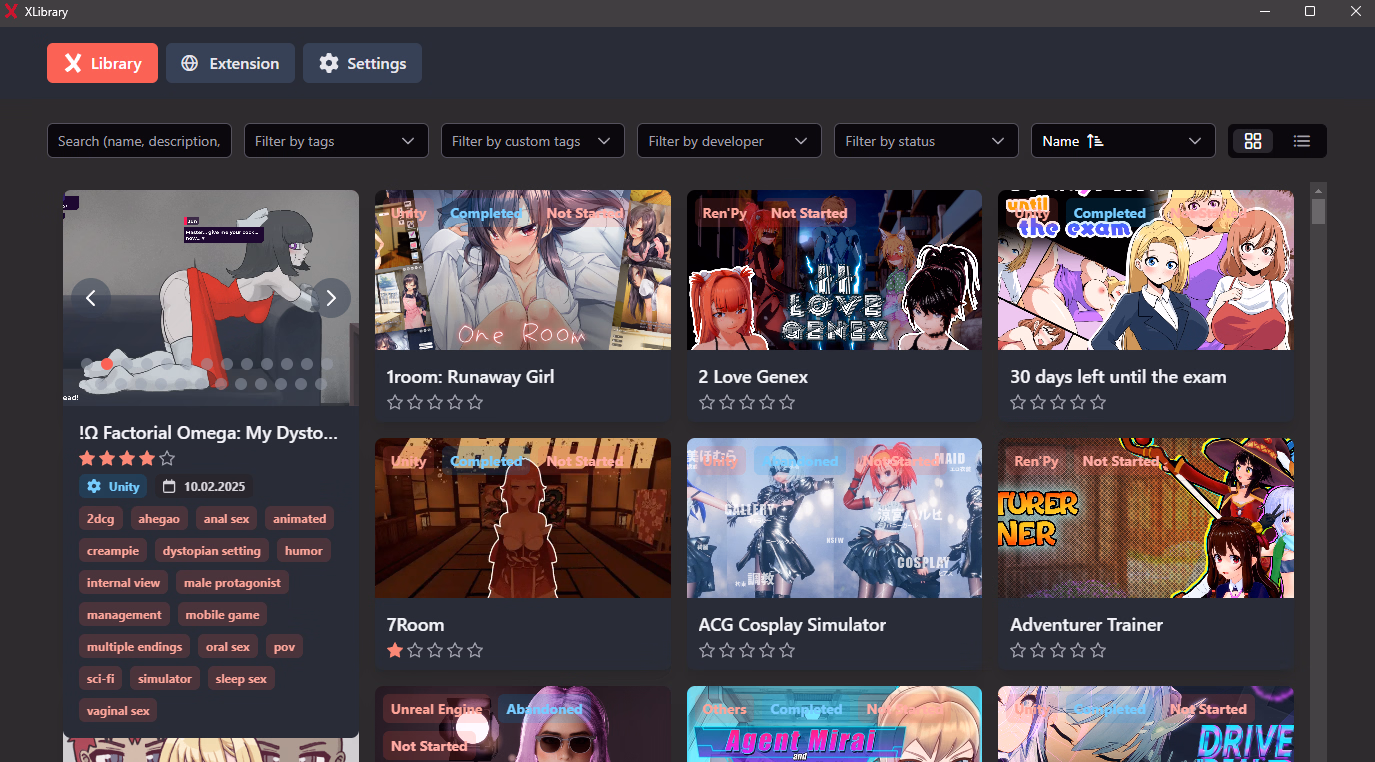Viewport: 1375px width, 762px height.
Task: Click the Abandoned status badge
Action: (544, 709)
